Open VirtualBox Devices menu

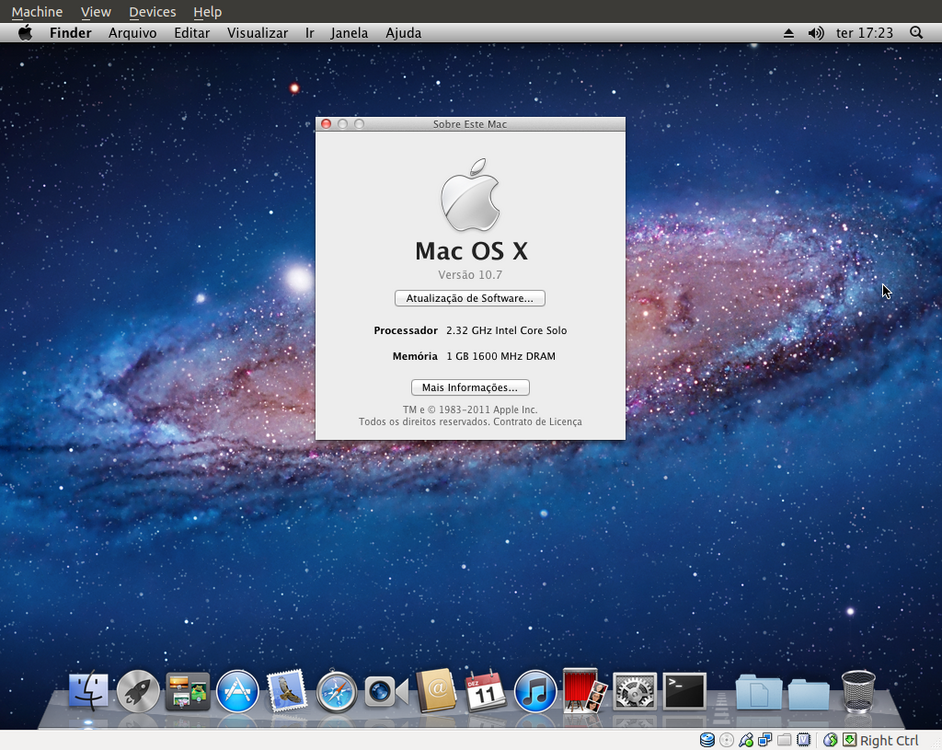click(x=152, y=12)
